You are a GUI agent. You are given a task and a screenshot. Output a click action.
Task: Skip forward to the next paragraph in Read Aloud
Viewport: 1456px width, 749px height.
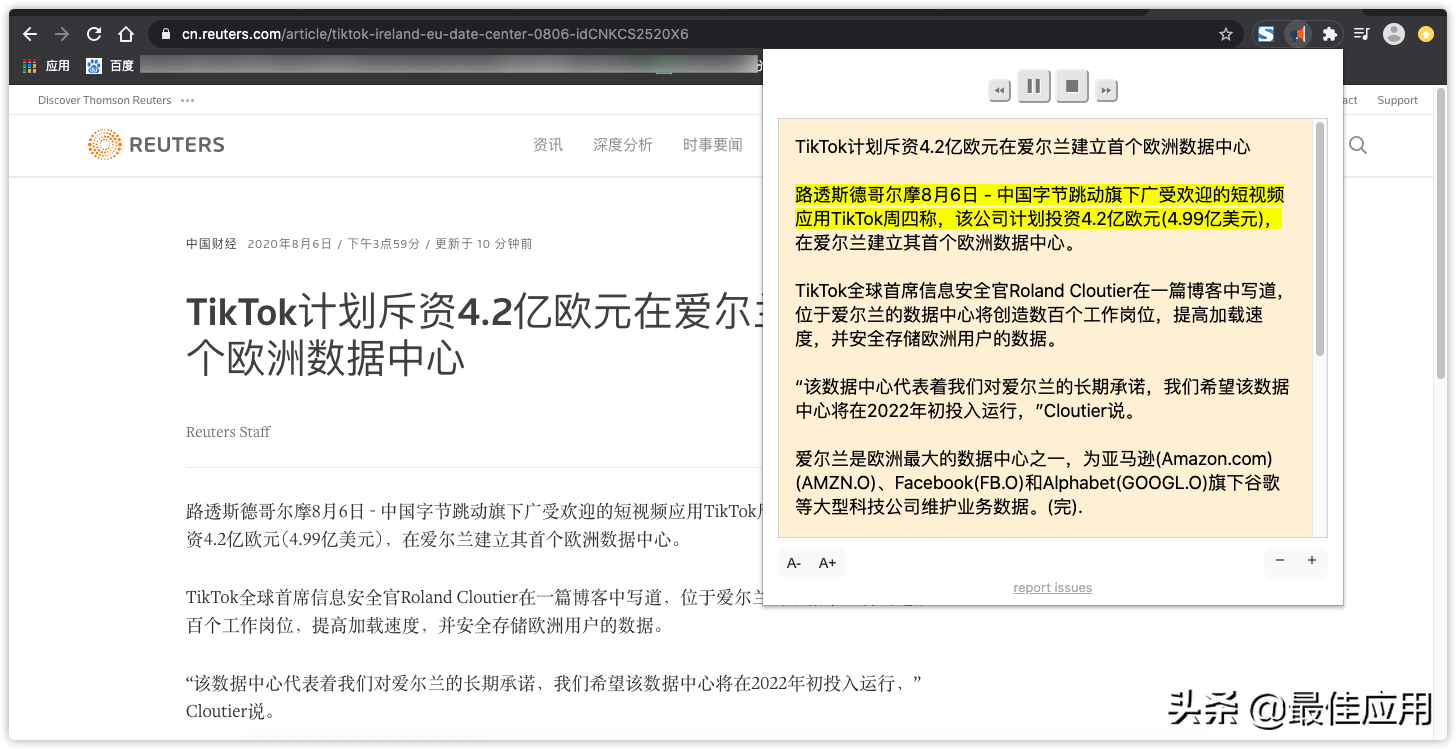click(x=1106, y=91)
